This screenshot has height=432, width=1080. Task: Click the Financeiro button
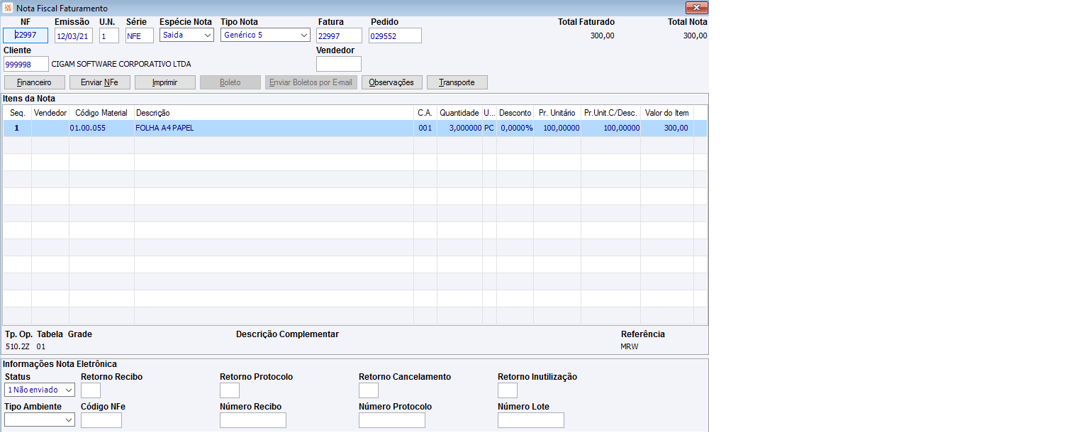pyautogui.click(x=34, y=83)
